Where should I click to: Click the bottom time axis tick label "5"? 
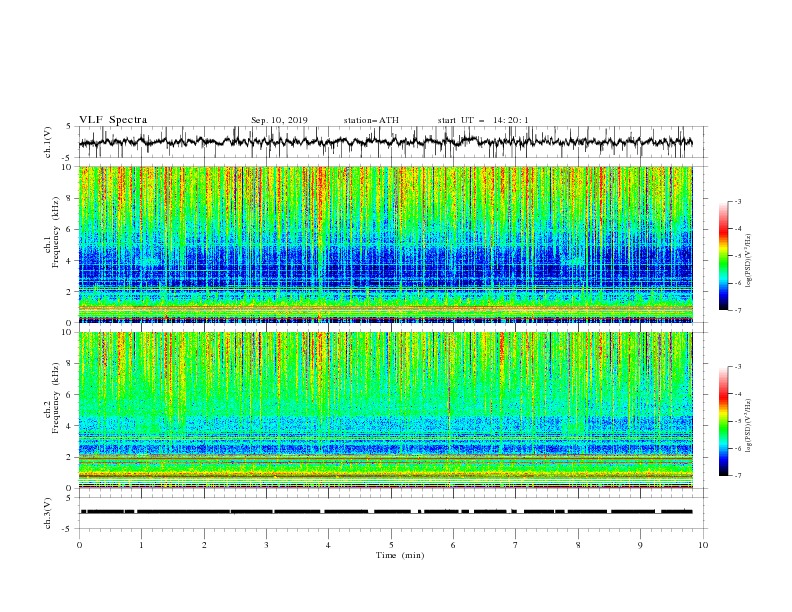(x=391, y=545)
